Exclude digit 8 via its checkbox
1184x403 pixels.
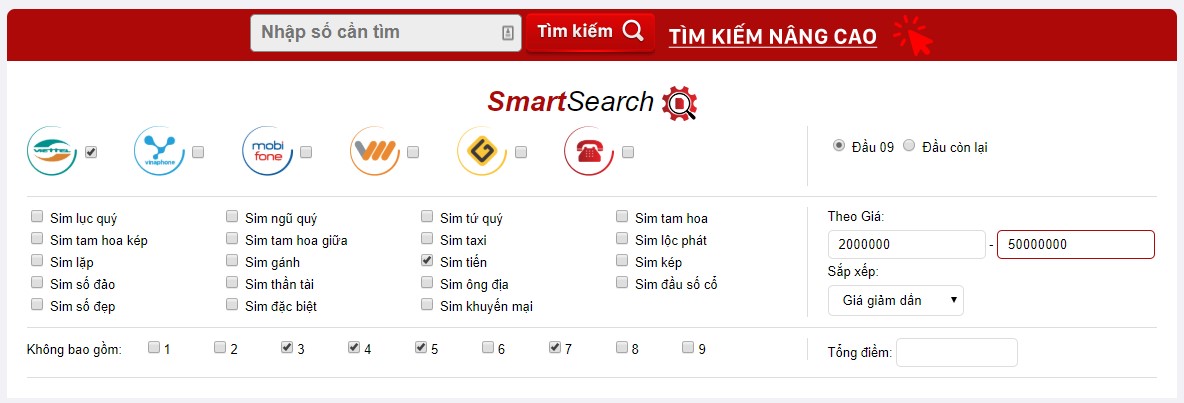click(x=621, y=348)
